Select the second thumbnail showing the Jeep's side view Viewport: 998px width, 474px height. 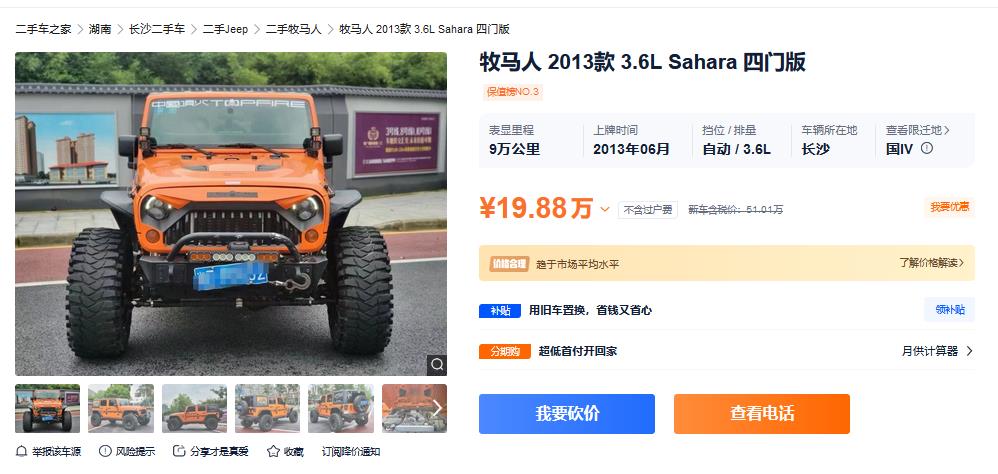tap(121, 408)
